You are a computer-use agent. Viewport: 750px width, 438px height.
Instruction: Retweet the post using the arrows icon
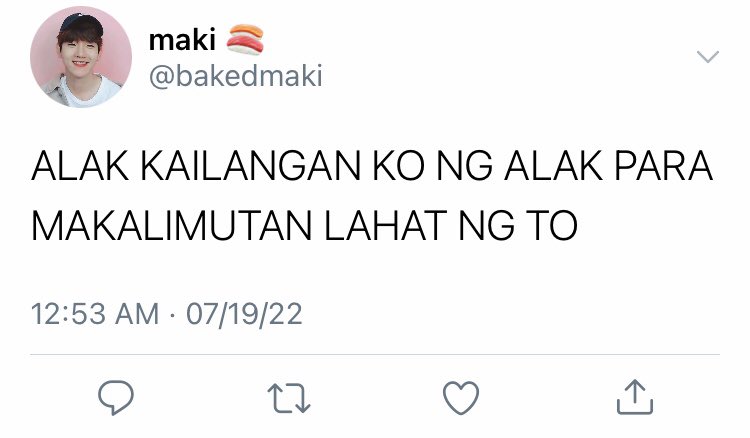click(289, 398)
